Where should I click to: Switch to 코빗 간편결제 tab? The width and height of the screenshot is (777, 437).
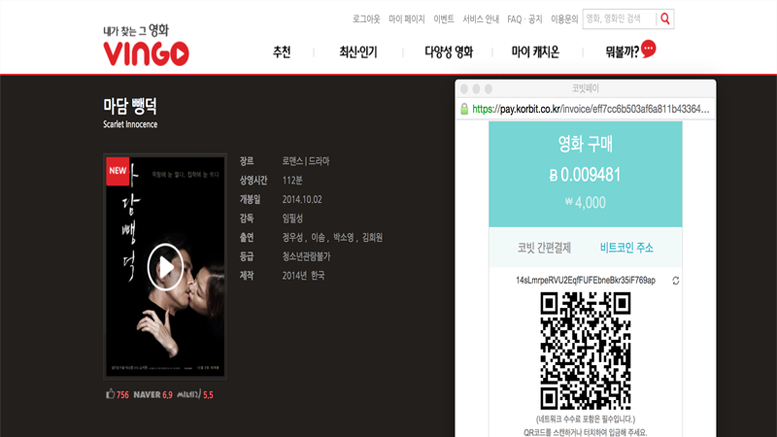tap(544, 248)
